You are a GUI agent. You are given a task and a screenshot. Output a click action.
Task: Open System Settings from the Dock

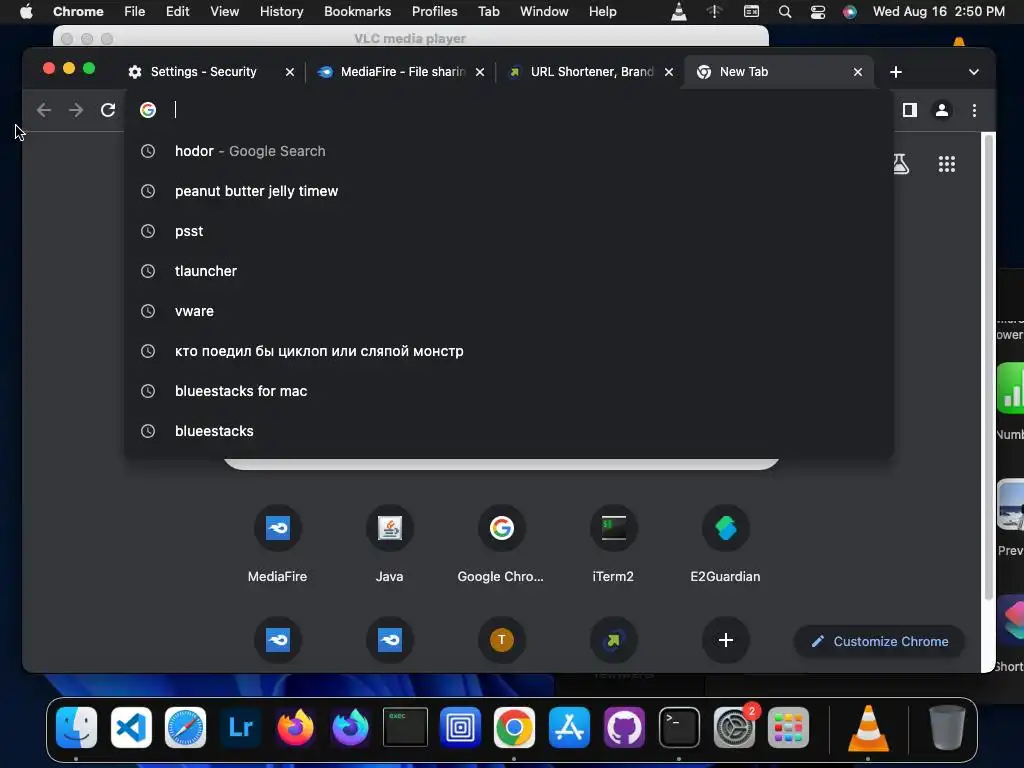tap(733, 727)
